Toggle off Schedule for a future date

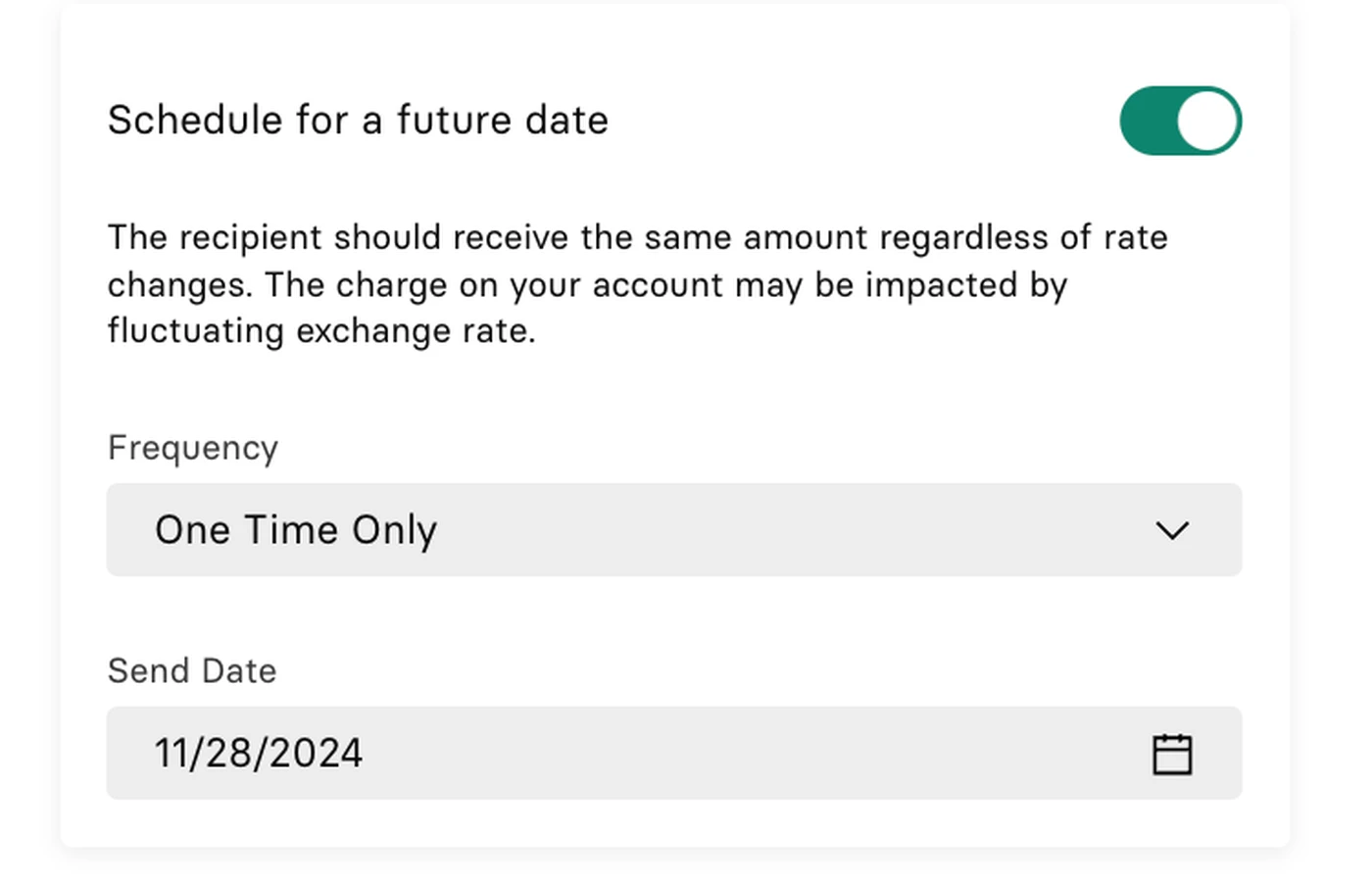point(1181,121)
